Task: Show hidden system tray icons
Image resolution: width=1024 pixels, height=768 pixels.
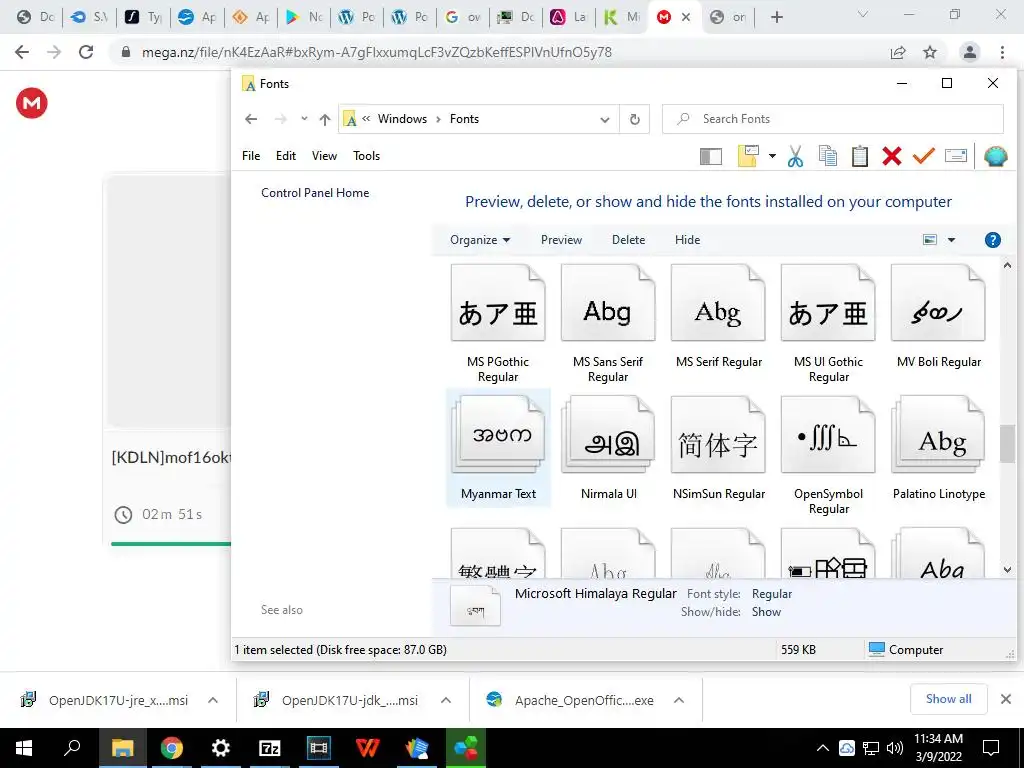Action: tap(823, 748)
